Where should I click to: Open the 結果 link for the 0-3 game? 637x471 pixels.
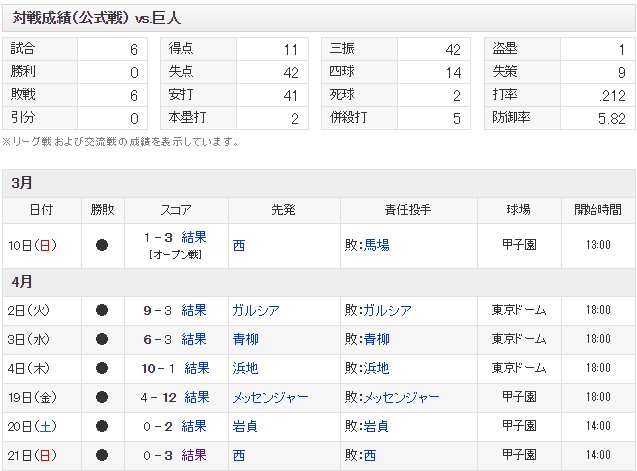(x=194, y=455)
